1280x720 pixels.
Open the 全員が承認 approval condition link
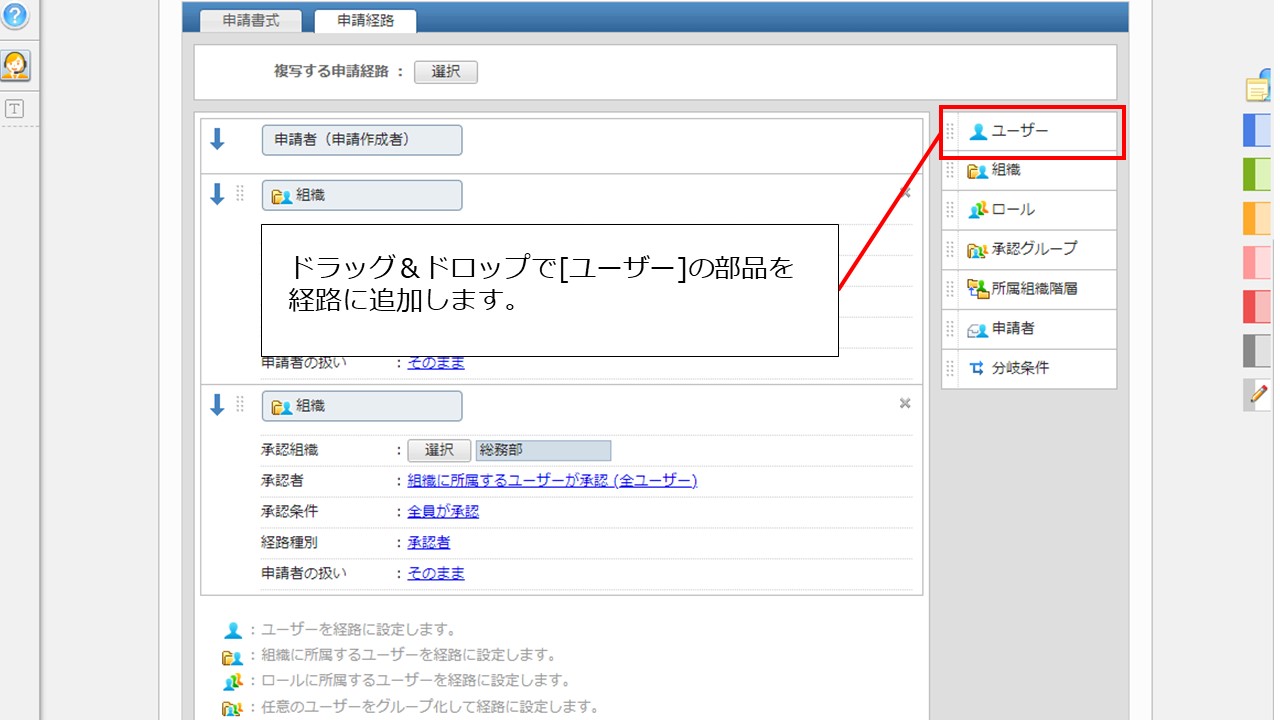click(x=443, y=511)
